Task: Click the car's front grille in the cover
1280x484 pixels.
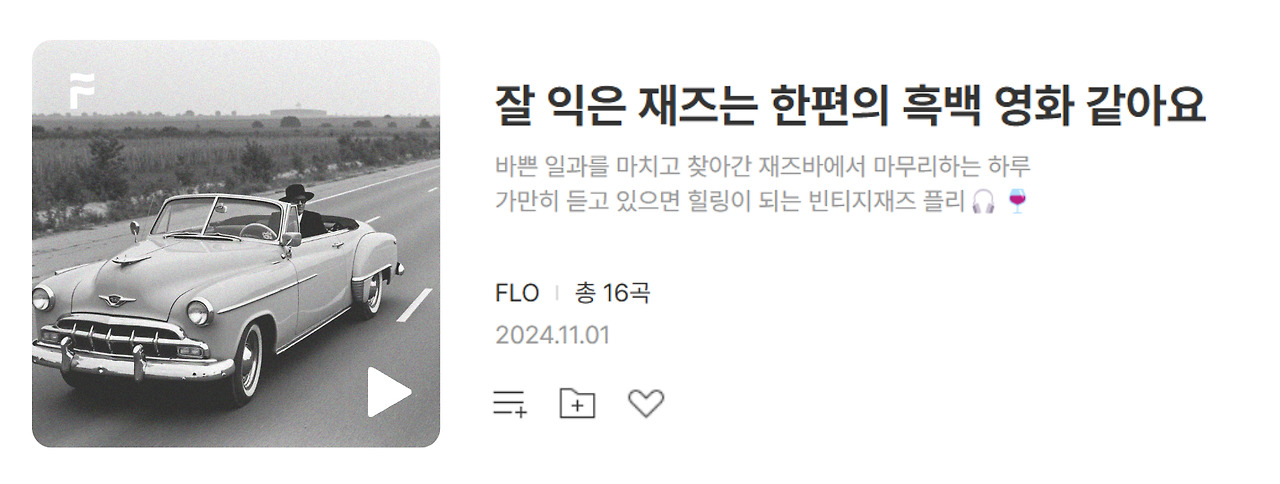Action: (120, 339)
